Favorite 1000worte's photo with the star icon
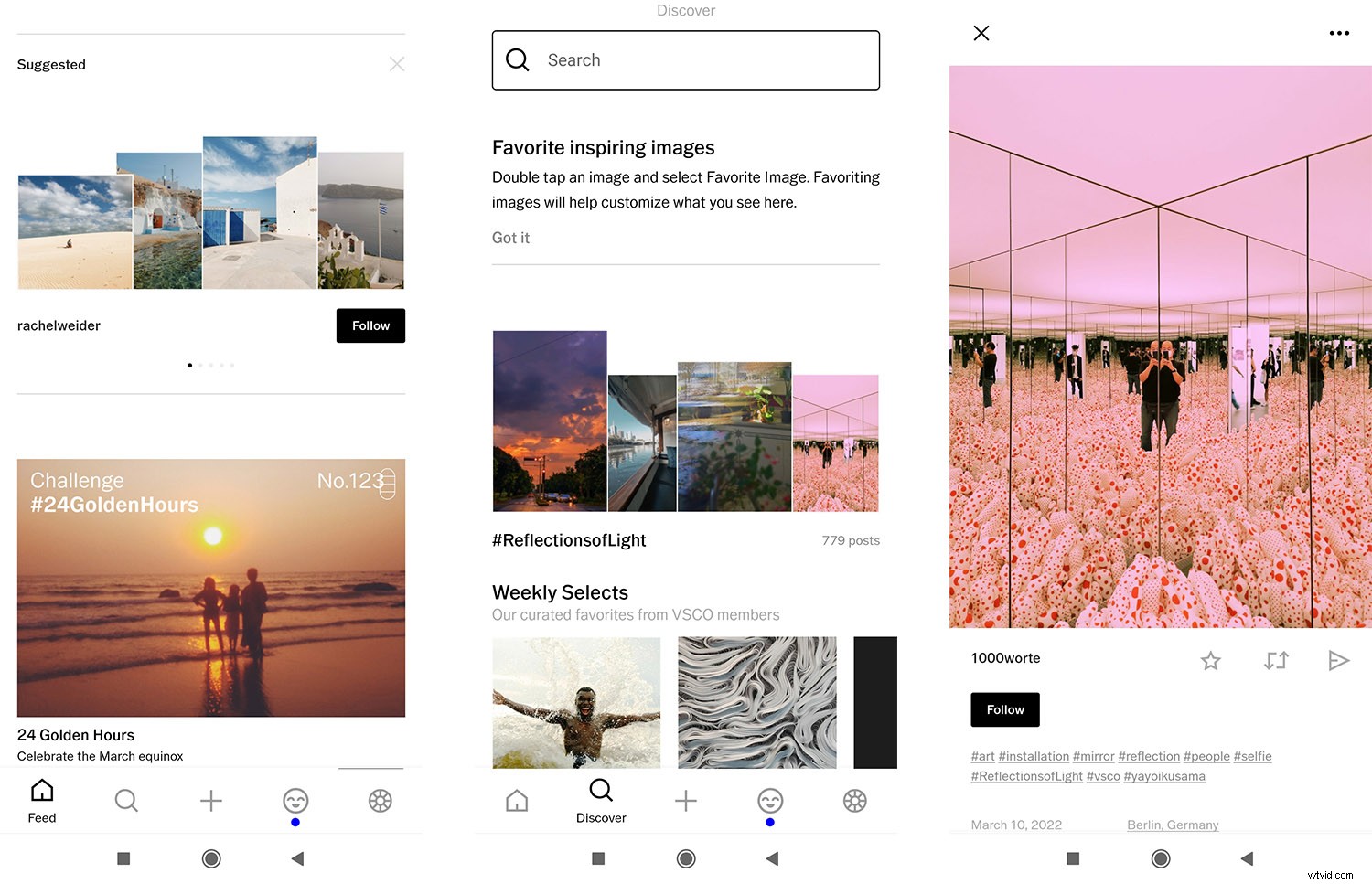This screenshot has height=884, width=1372. point(1210,660)
